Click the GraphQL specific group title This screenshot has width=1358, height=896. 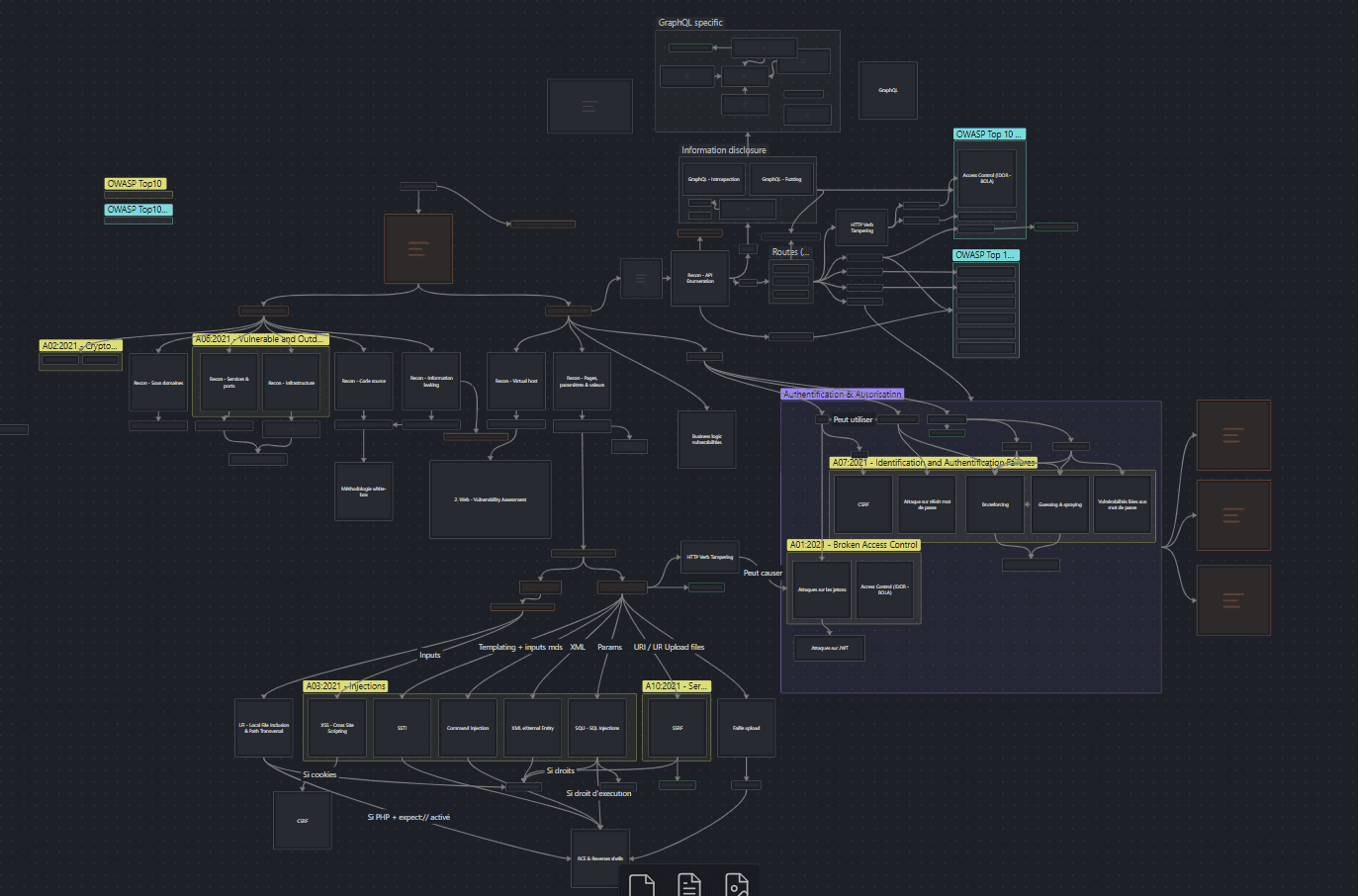[x=690, y=22]
